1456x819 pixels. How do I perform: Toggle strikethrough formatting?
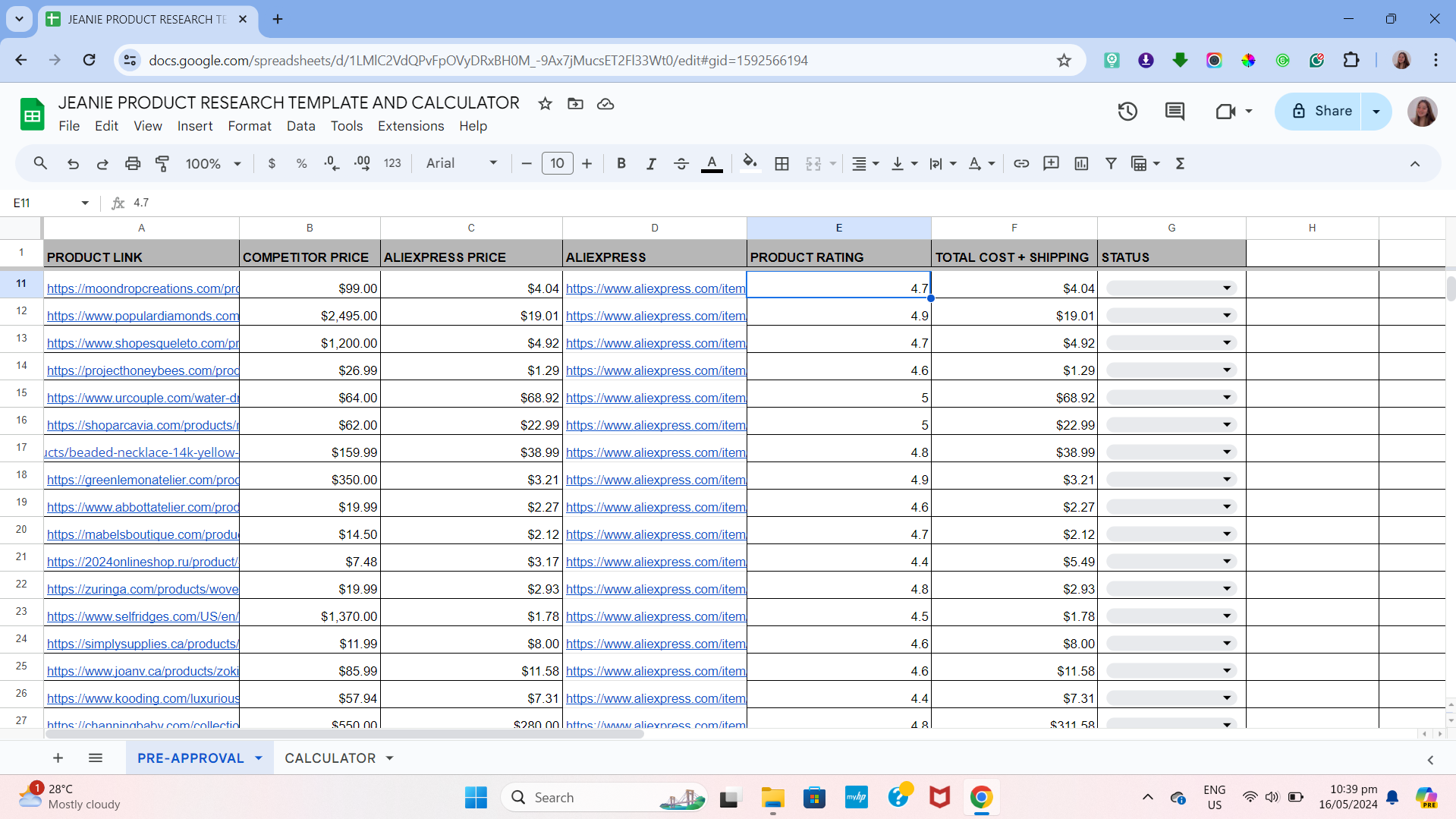tap(681, 163)
